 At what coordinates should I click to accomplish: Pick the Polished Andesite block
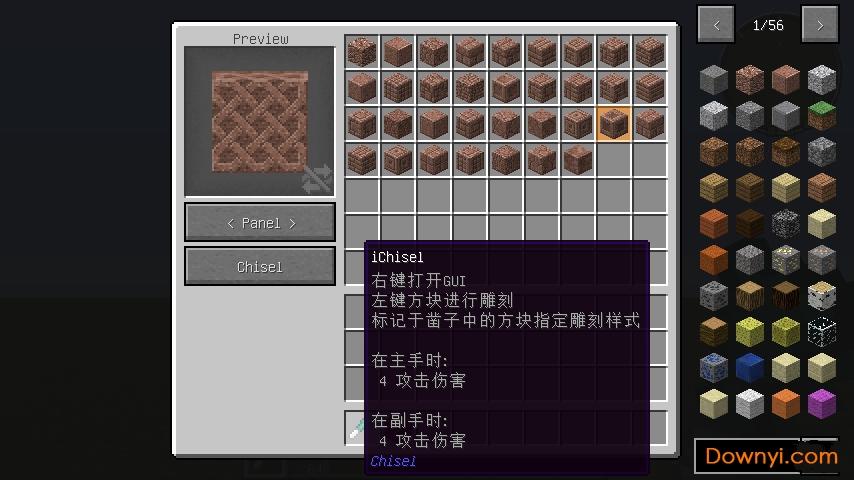(x=785, y=116)
